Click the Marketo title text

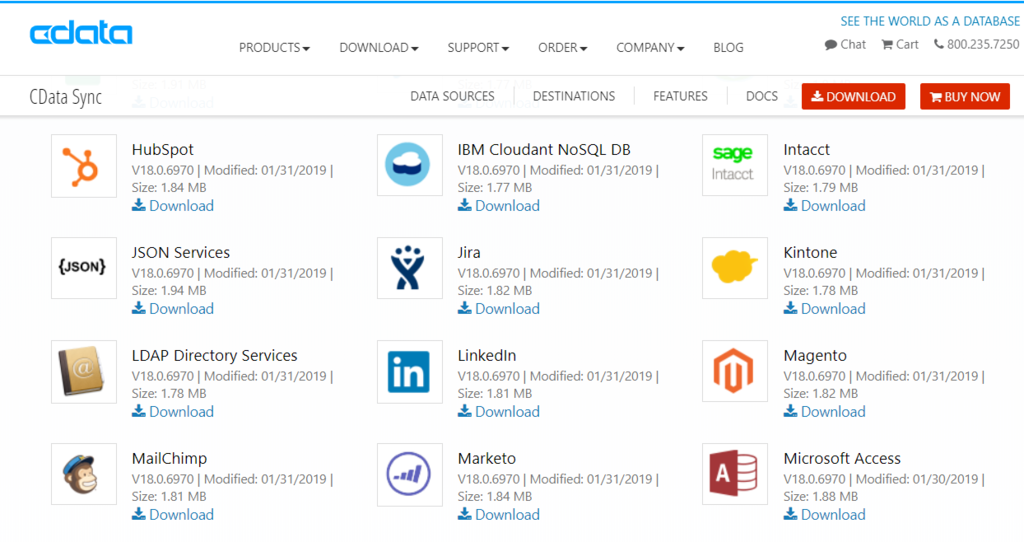click(x=487, y=458)
